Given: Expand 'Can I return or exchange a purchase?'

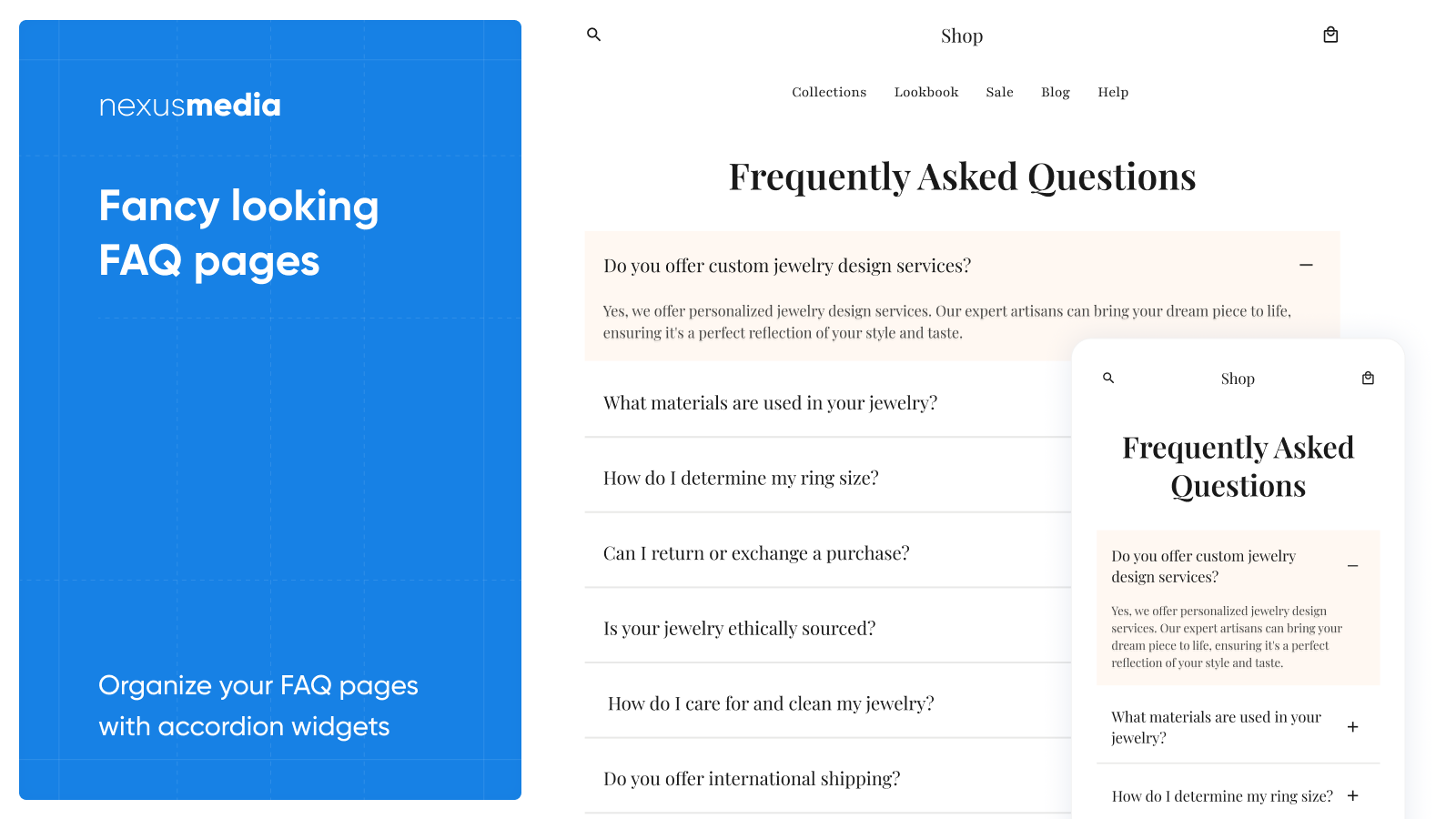Looking at the screenshot, I should (x=756, y=553).
